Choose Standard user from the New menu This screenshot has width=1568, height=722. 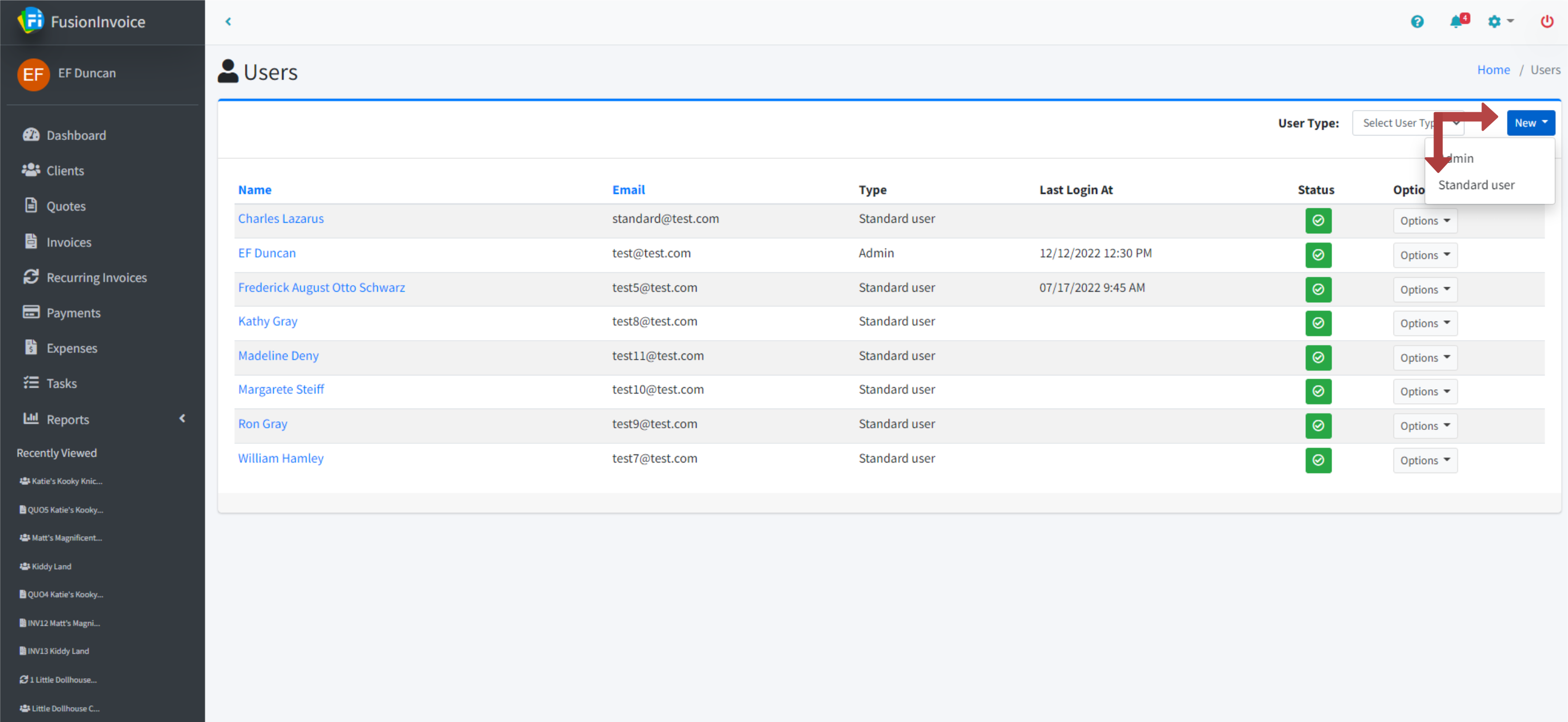point(1476,185)
